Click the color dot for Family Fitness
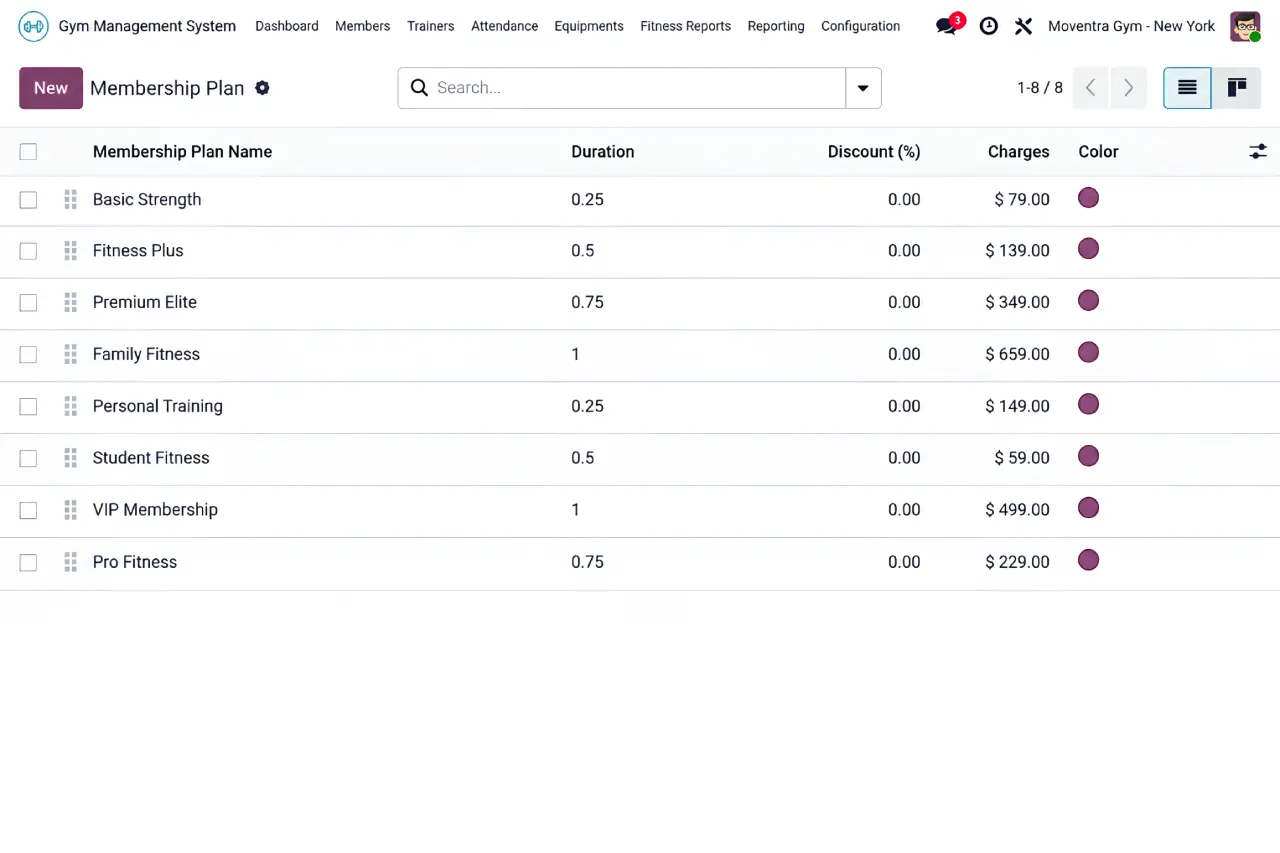Viewport: 1280px width, 853px height. coord(1089,353)
